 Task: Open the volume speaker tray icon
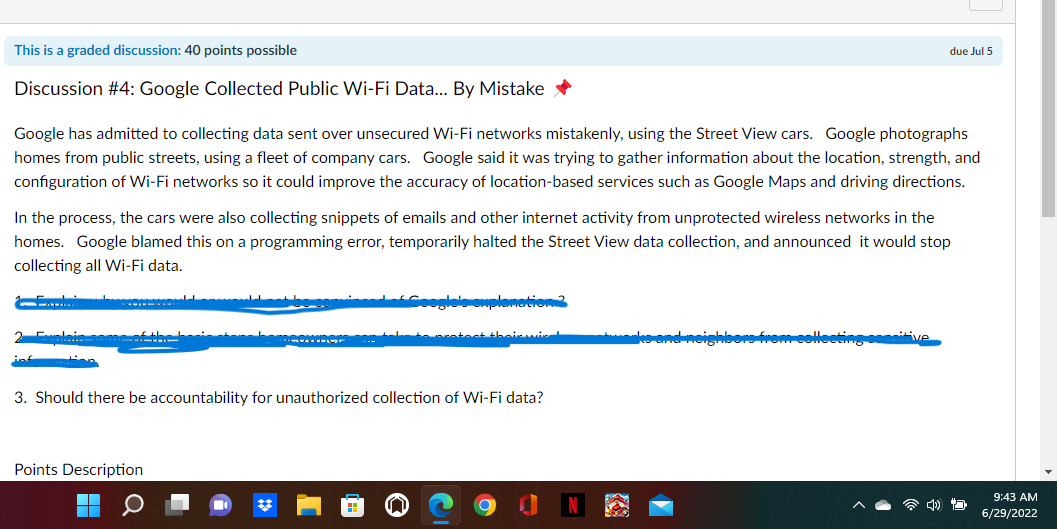(934, 505)
